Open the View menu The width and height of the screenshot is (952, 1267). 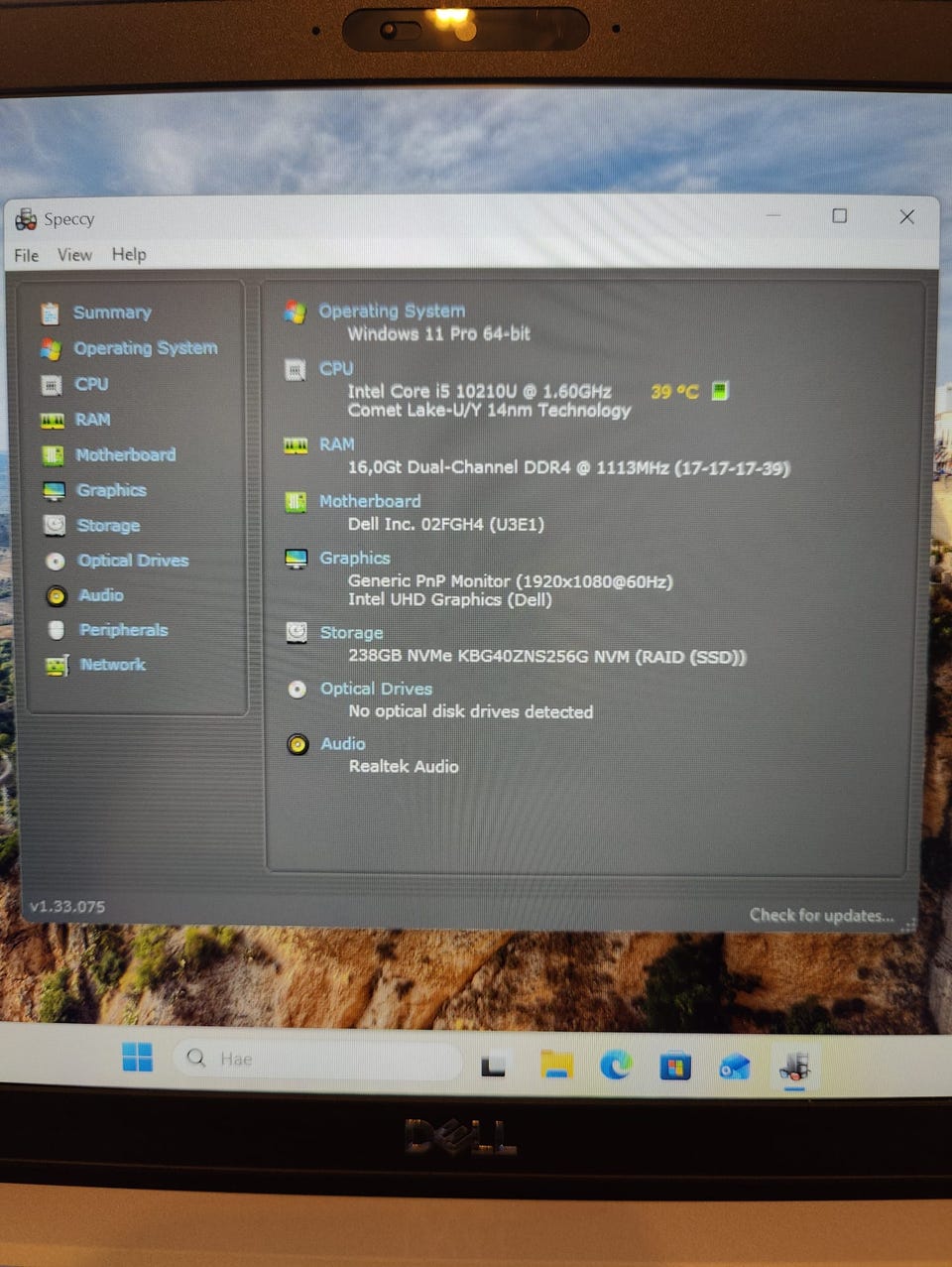(74, 255)
